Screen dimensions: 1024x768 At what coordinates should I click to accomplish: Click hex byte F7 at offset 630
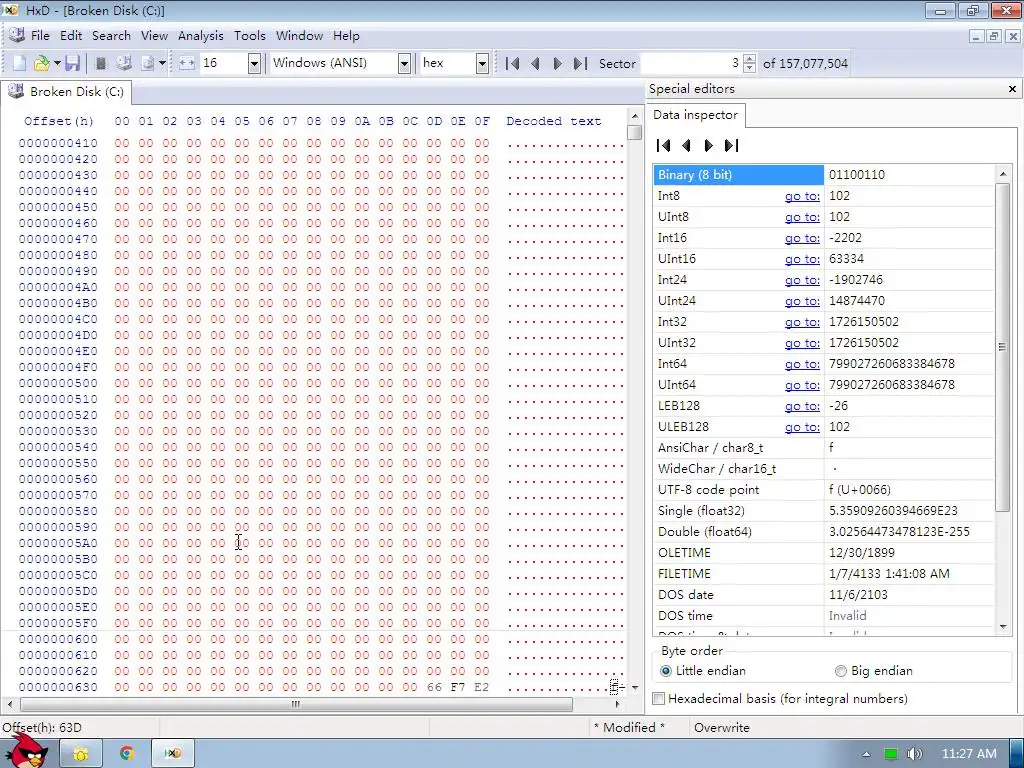(x=458, y=687)
